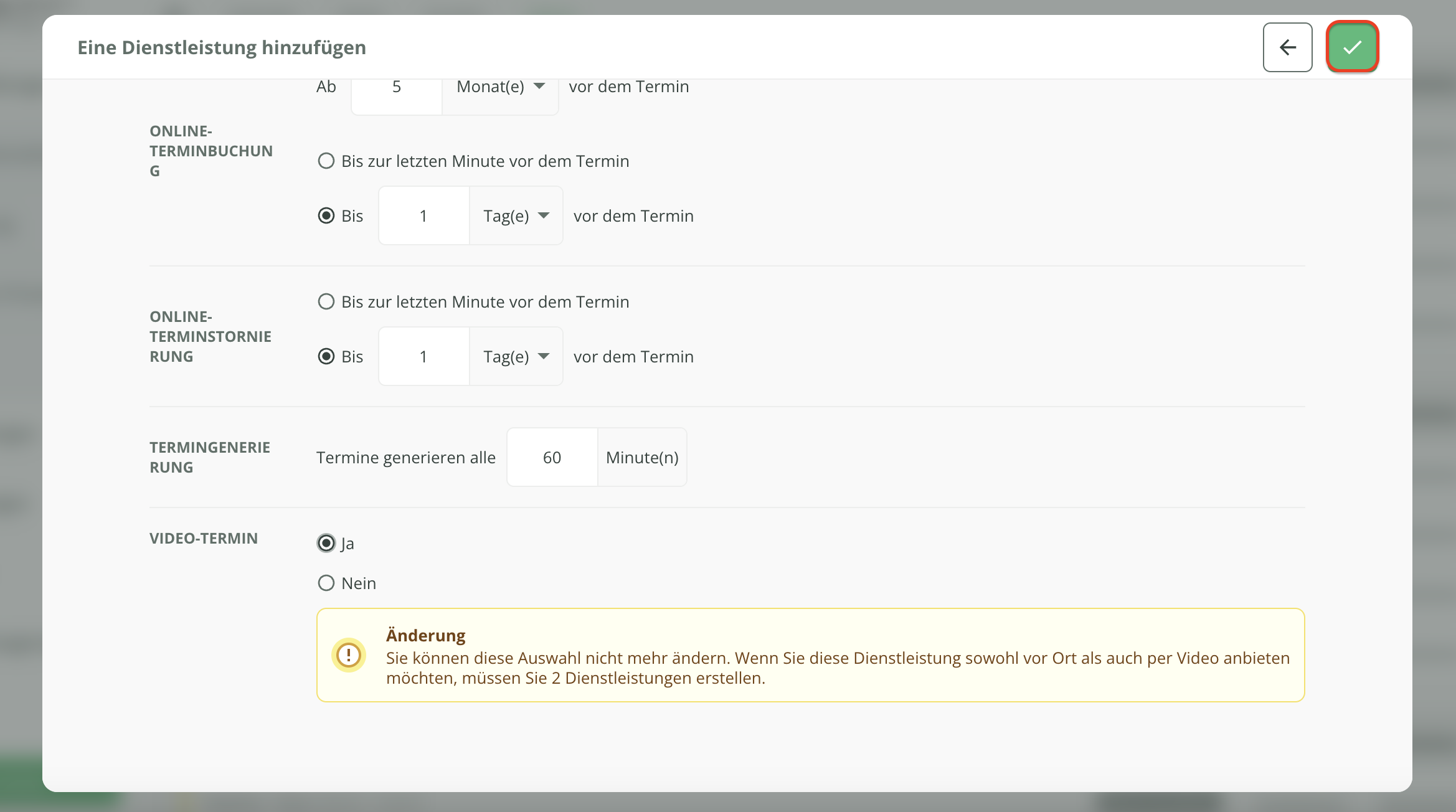Choose 'Ja' for Video-Termin
This screenshot has width=1456, height=812.
point(326,544)
